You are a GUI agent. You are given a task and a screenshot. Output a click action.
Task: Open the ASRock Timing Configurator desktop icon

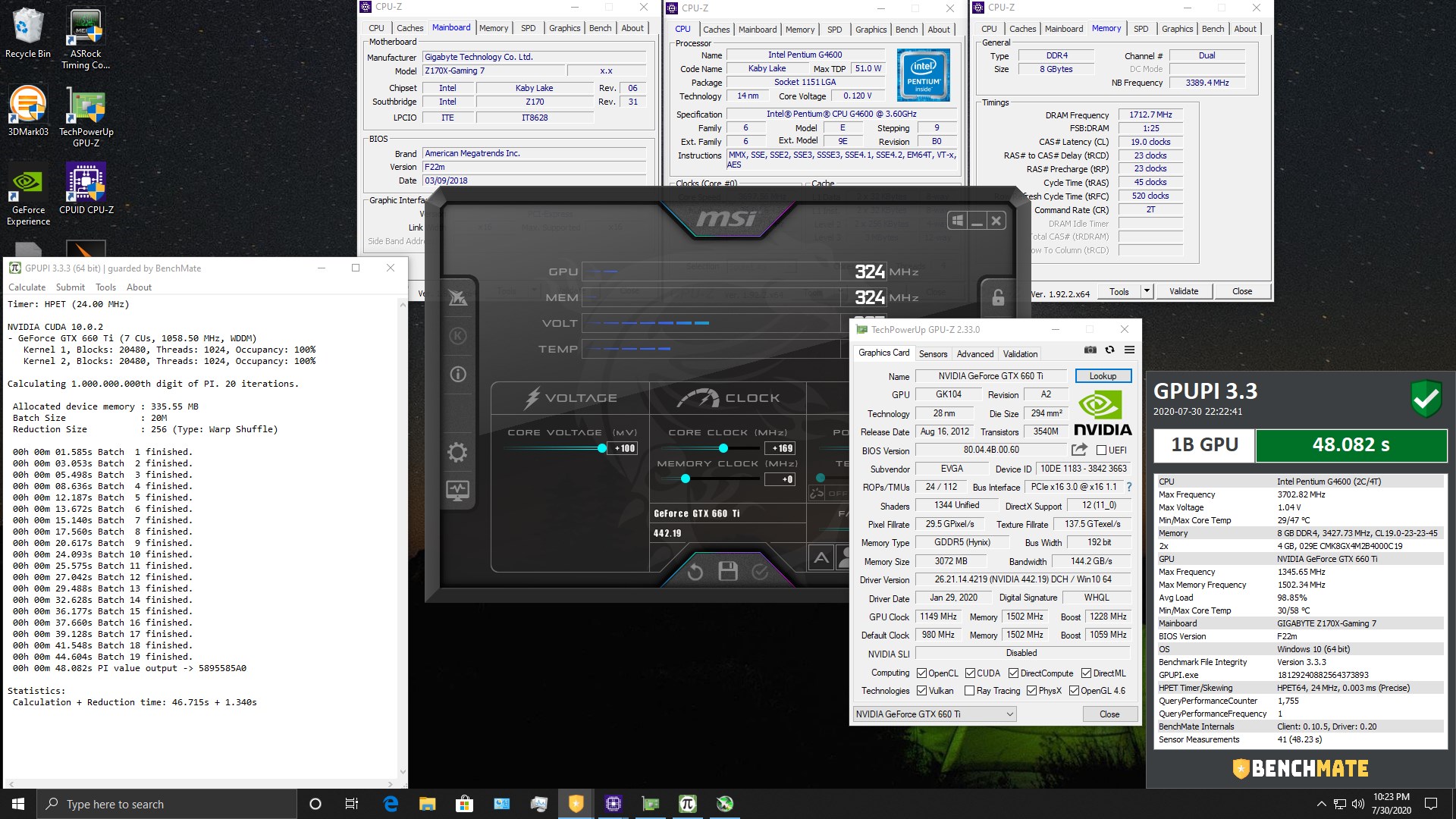pos(86,39)
